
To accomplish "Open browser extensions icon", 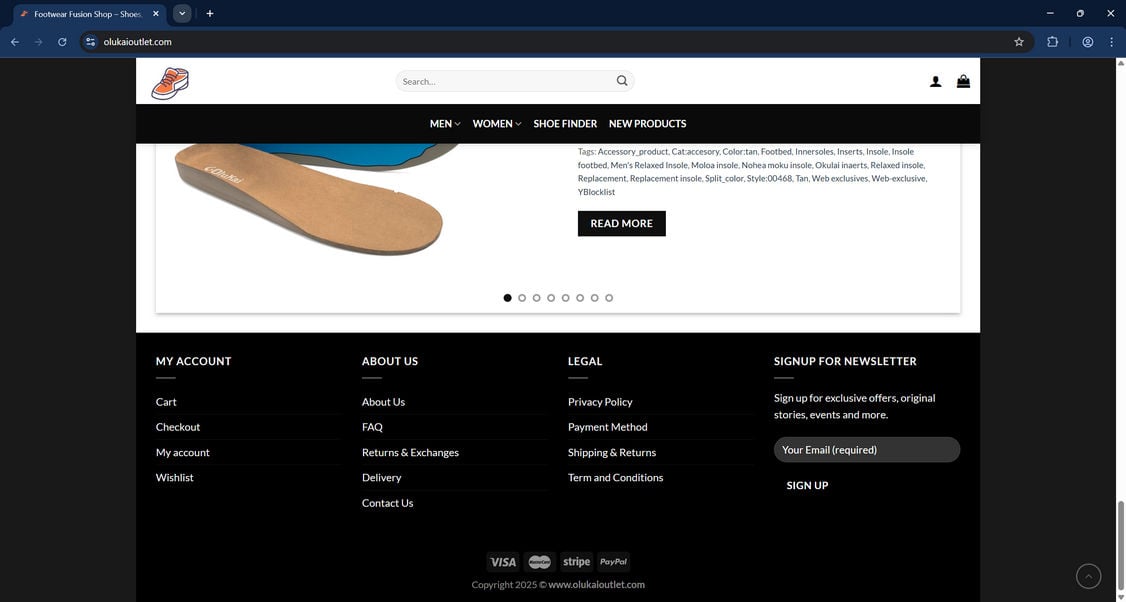I will [x=1052, y=42].
